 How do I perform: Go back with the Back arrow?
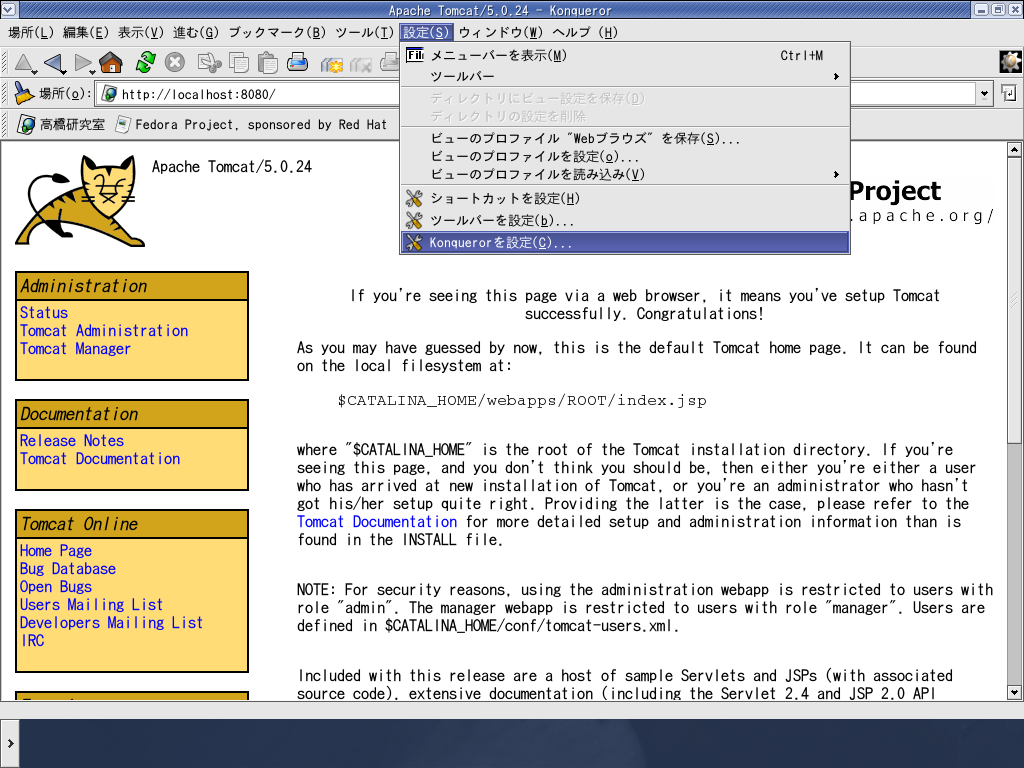pos(54,63)
